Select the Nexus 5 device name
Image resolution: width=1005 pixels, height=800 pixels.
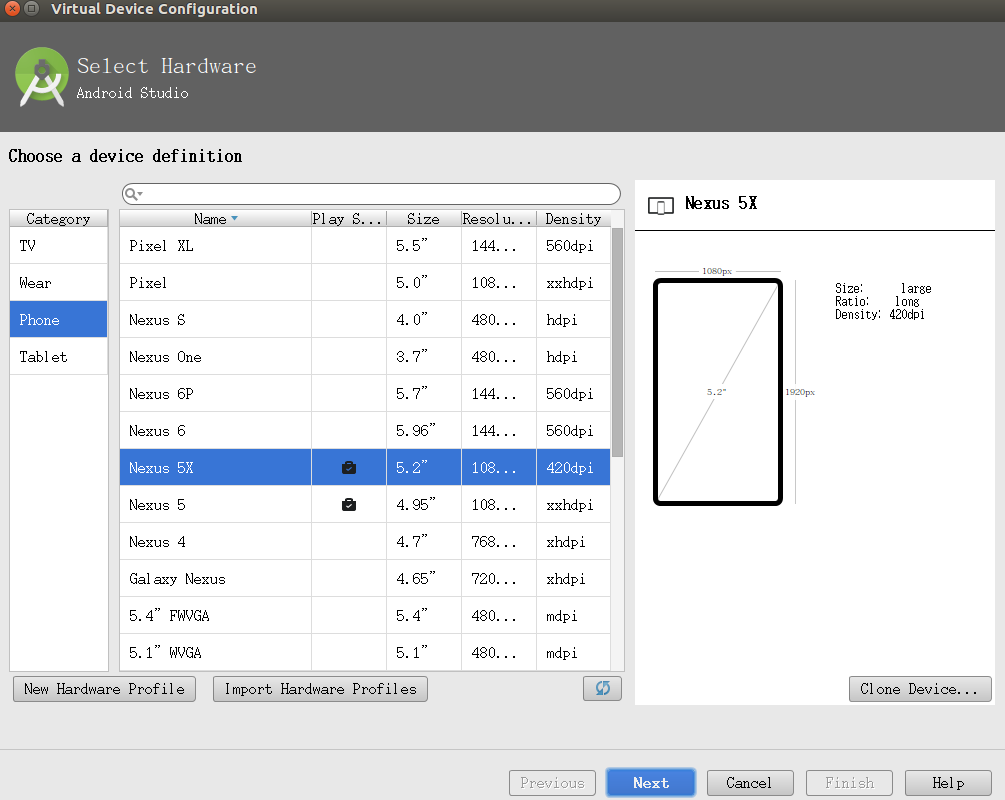pyautogui.click(x=157, y=504)
